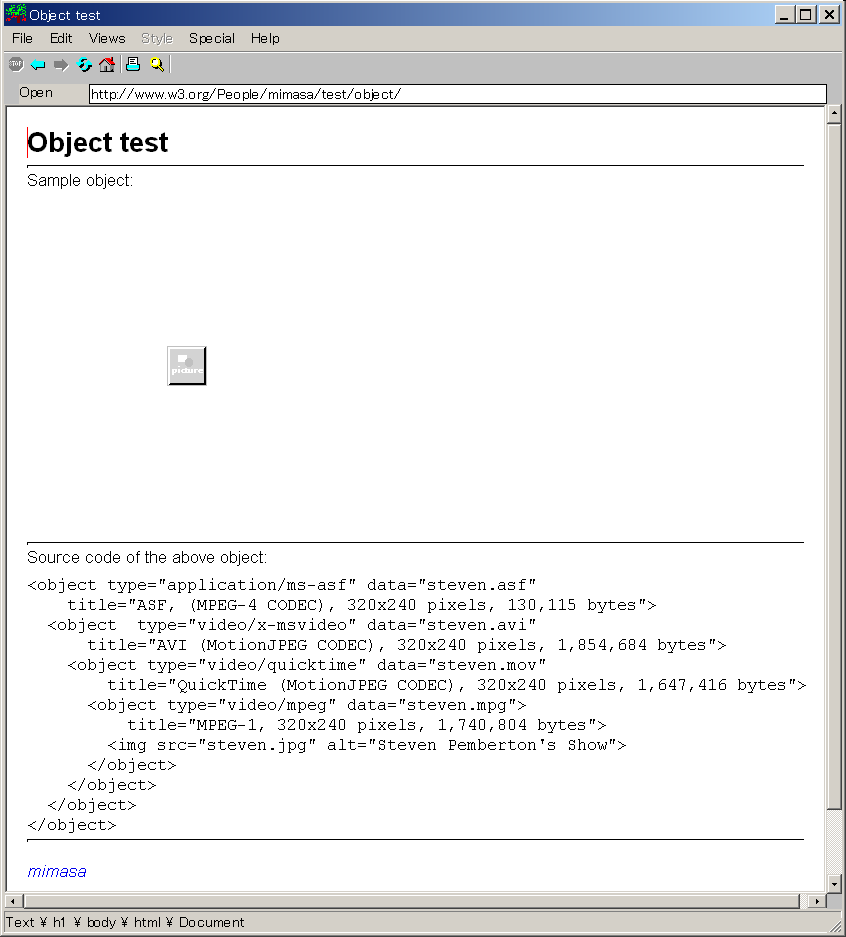Go back with the cyan arrow
The height and width of the screenshot is (937, 846).
click(x=38, y=65)
